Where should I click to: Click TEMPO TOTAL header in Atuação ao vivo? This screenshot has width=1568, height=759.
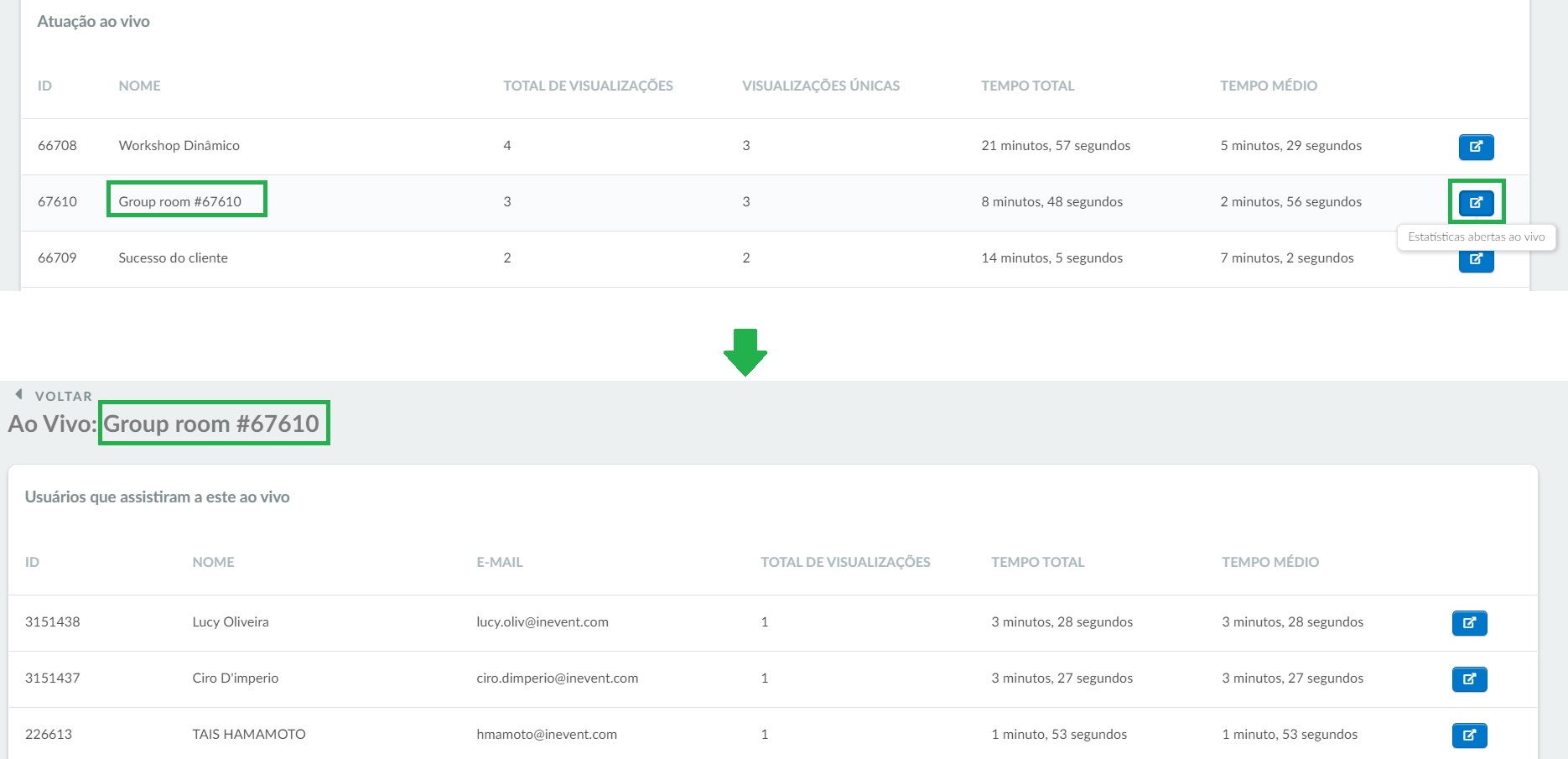tap(1027, 86)
